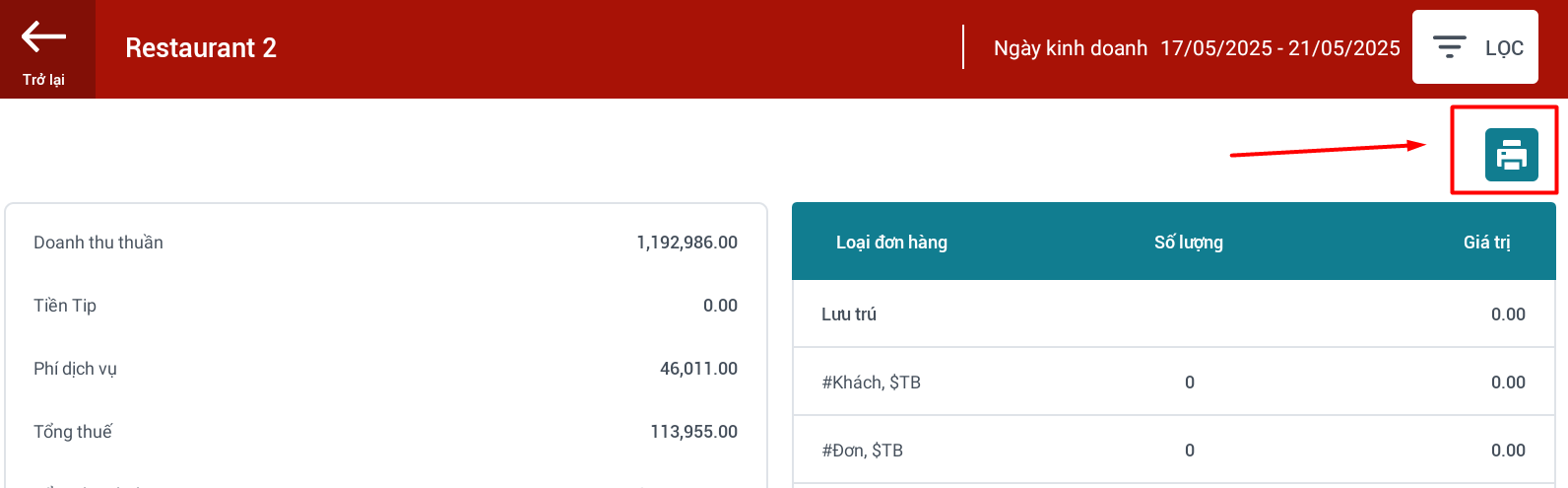This screenshot has width=1568, height=488.
Task: Click the Phí dịch vụ label
Action: tap(75, 369)
